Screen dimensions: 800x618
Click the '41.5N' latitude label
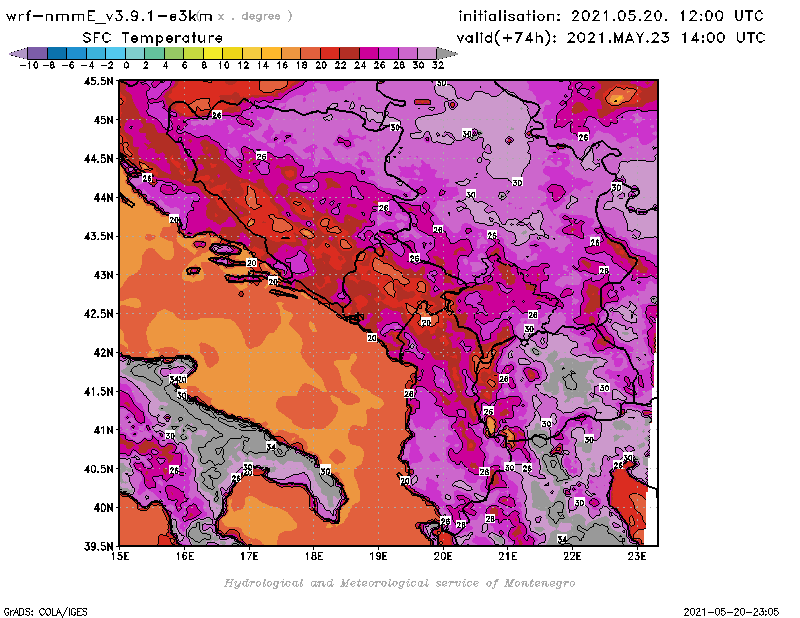(x=98, y=391)
